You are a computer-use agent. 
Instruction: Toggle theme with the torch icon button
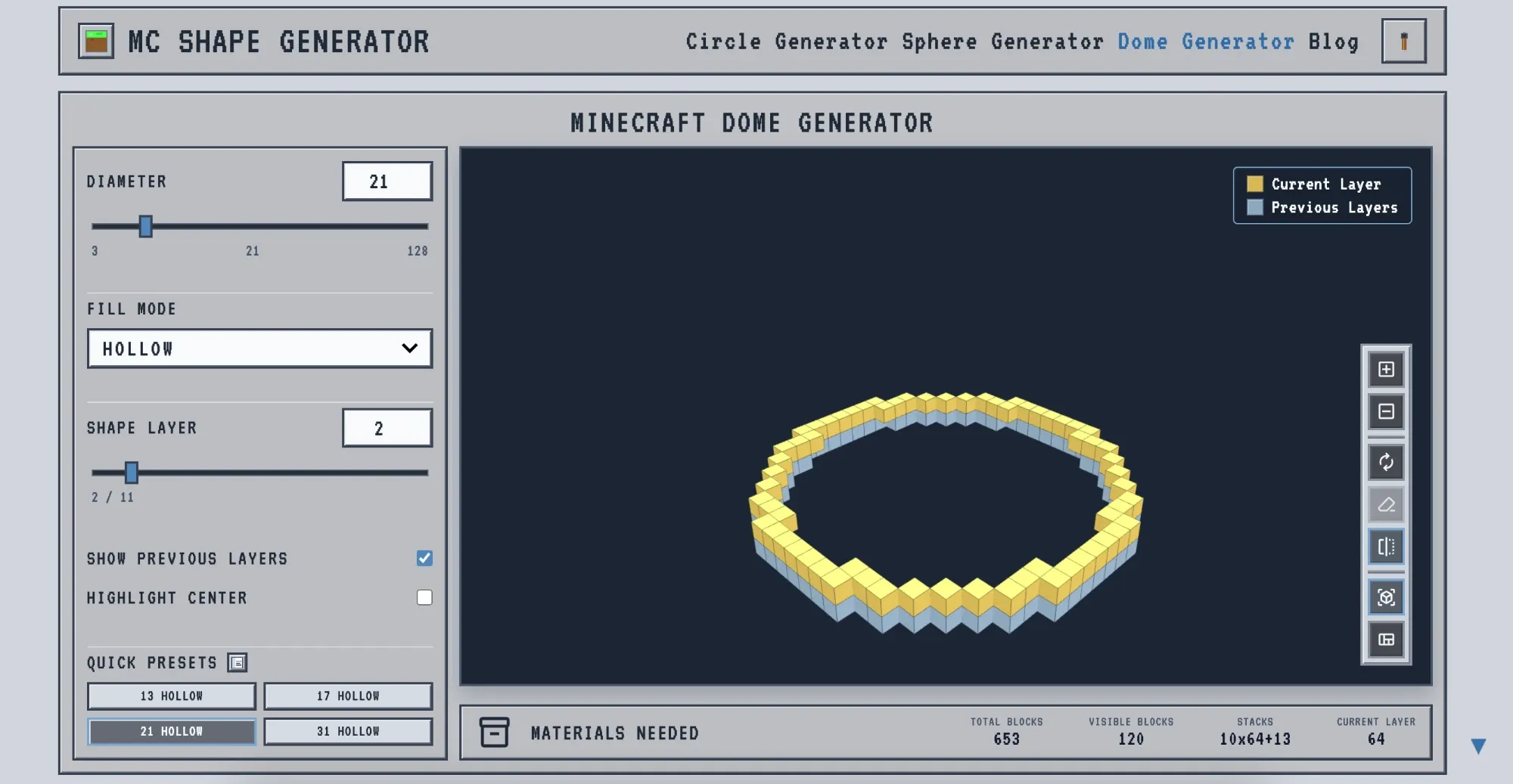pyautogui.click(x=1403, y=41)
